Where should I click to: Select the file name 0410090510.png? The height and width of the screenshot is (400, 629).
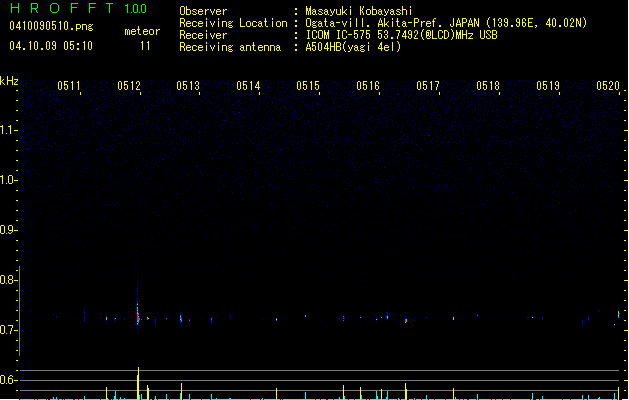tap(51, 26)
